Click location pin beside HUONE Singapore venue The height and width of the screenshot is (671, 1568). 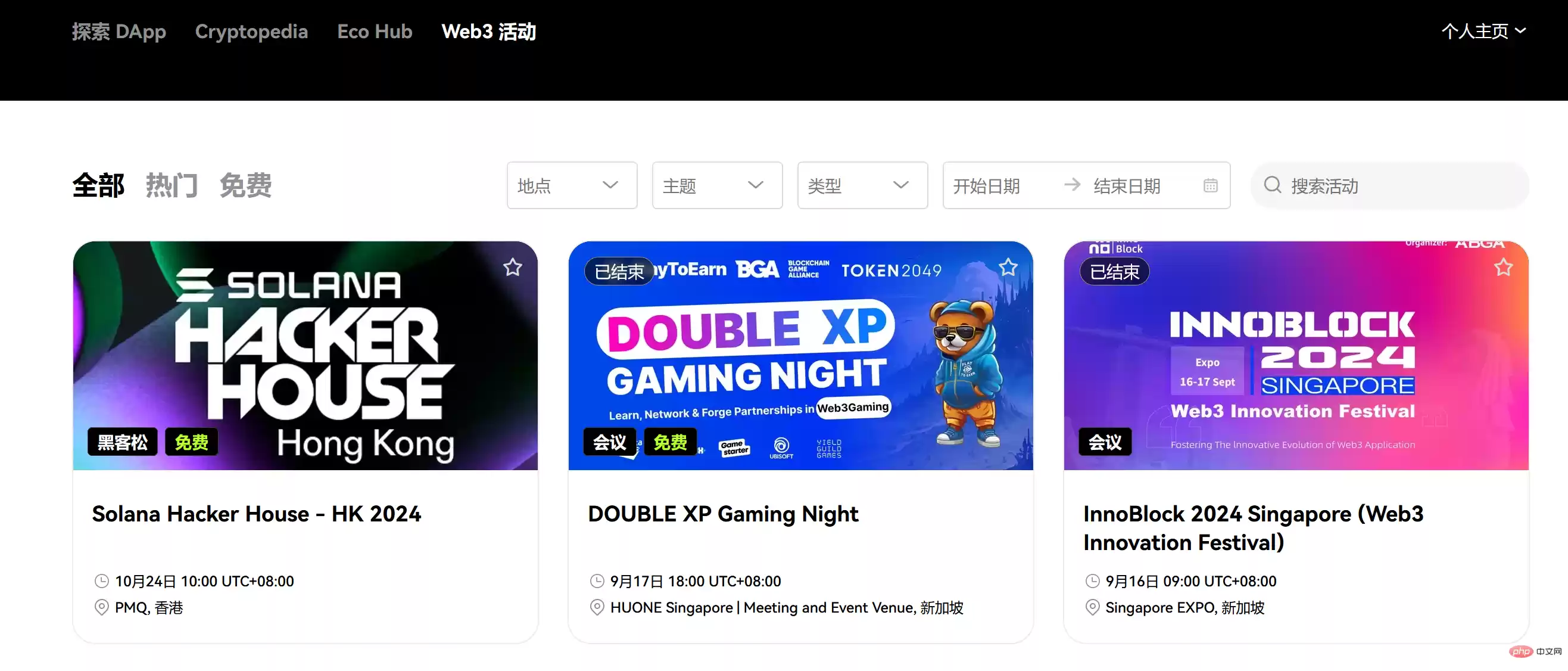[x=597, y=608]
